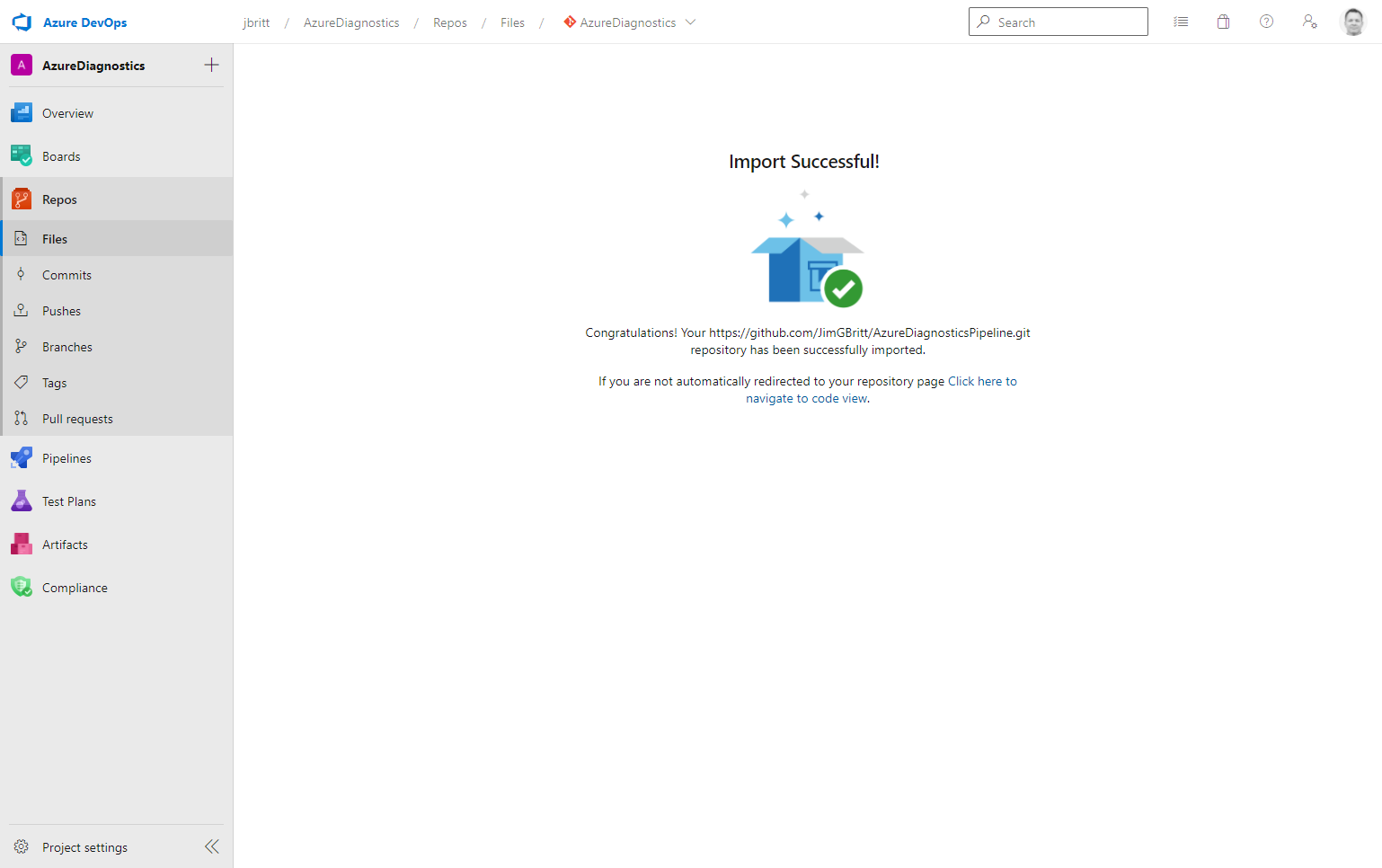
Task: Open the Compliance shield icon
Action: pos(22,588)
